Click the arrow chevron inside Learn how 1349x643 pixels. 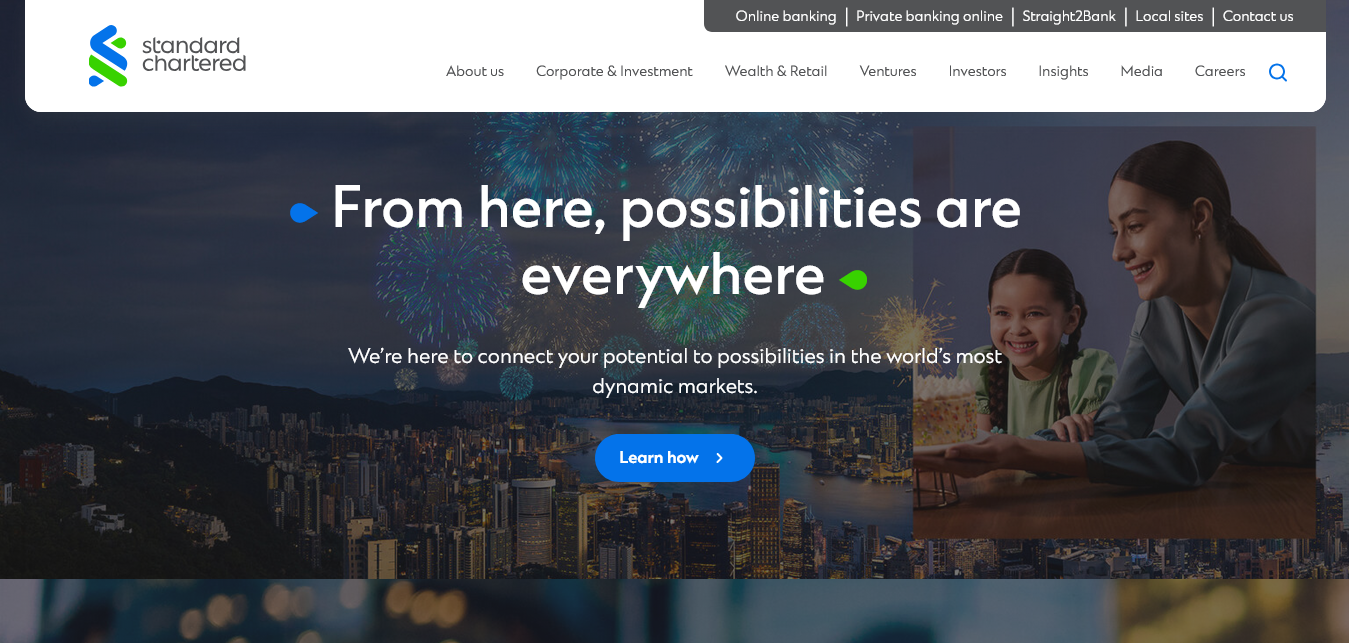coord(719,458)
